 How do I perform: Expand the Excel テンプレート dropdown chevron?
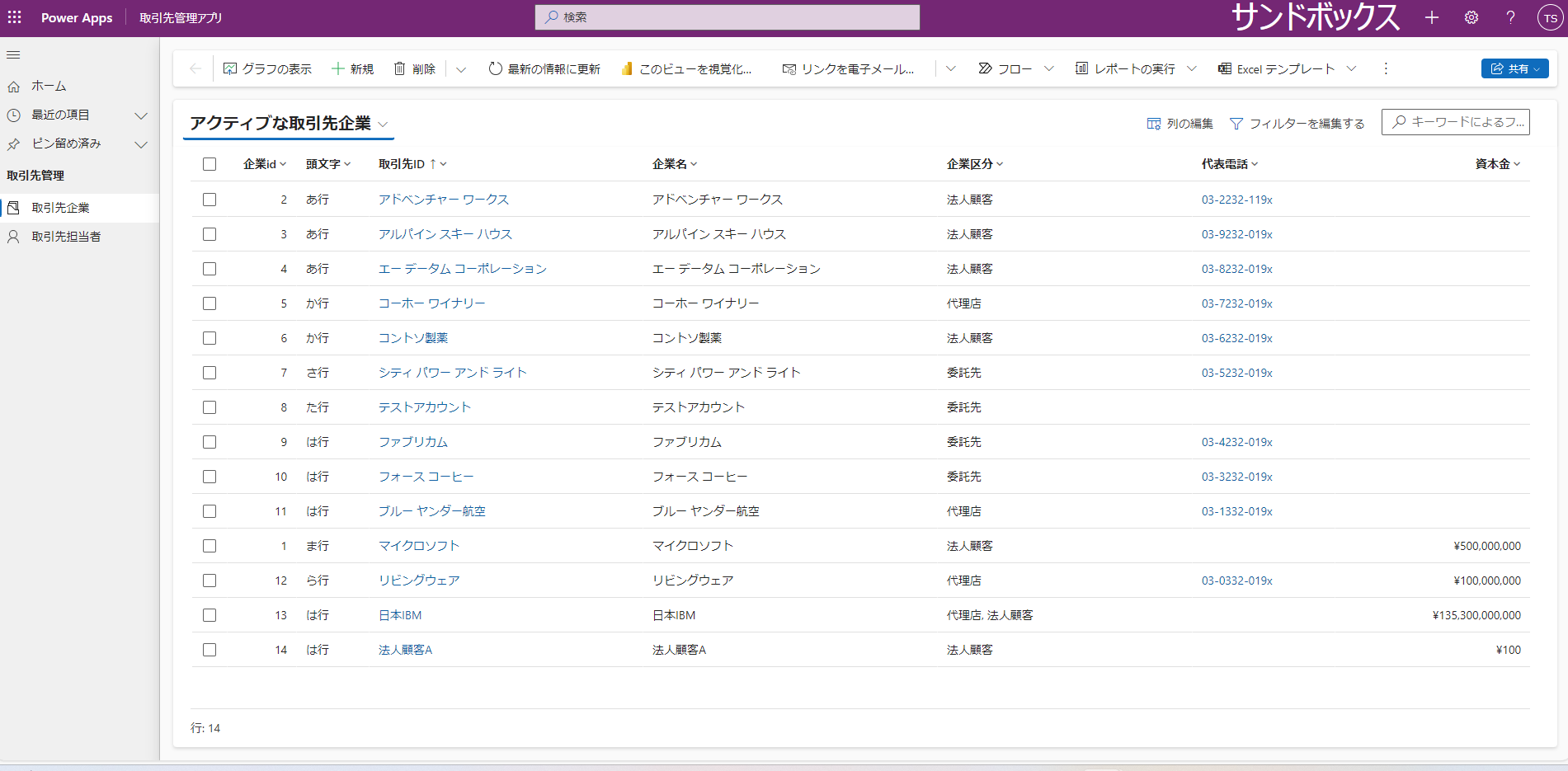(x=1351, y=68)
